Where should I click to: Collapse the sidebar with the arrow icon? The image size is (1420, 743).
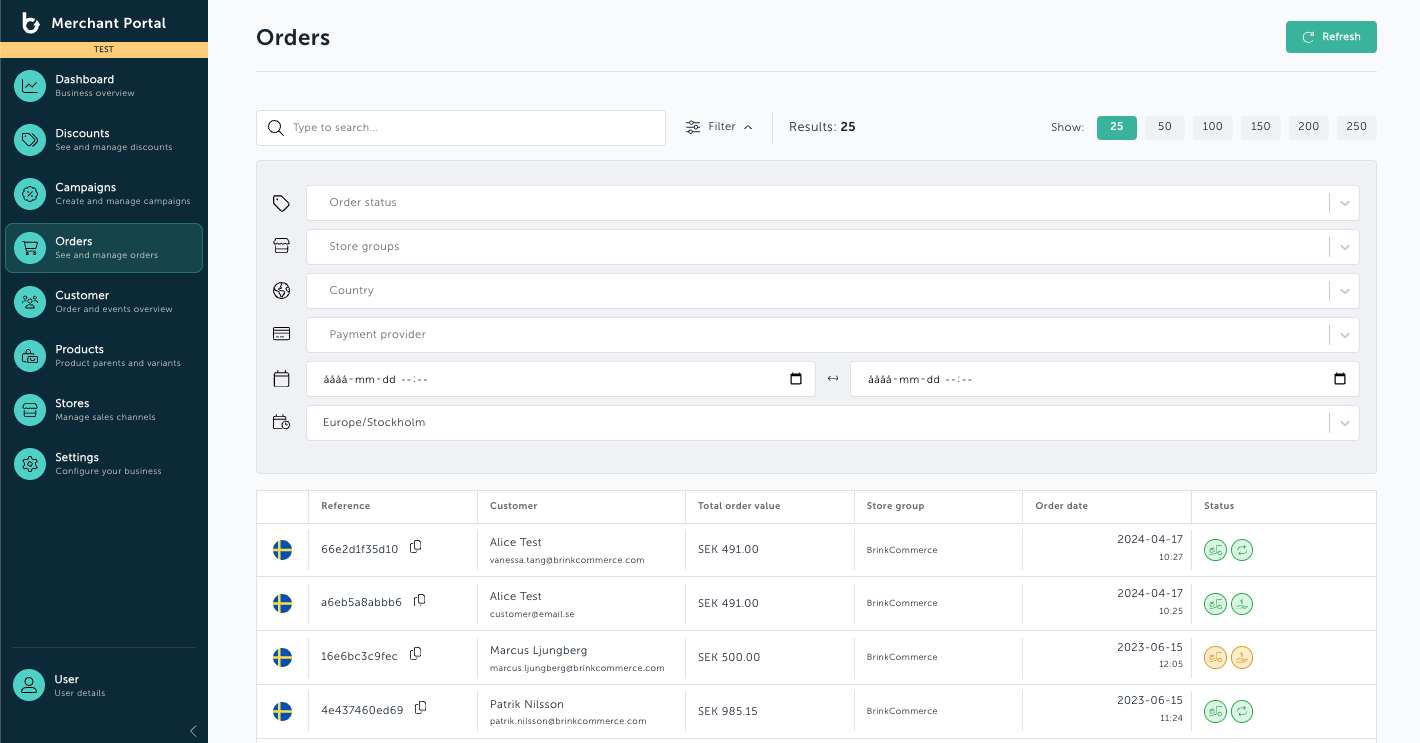pyautogui.click(x=193, y=731)
